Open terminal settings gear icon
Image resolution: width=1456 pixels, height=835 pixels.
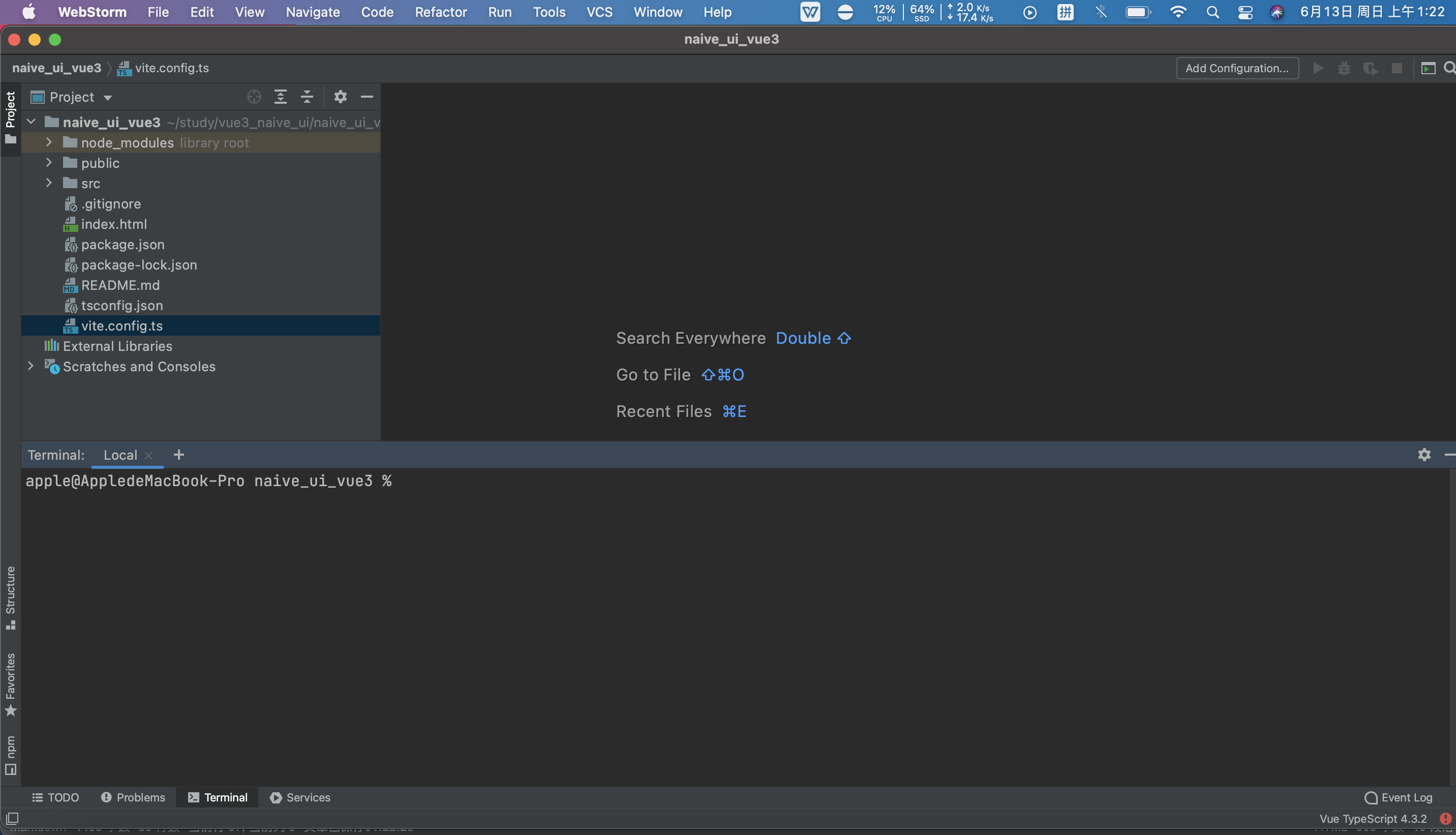pyautogui.click(x=1424, y=455)
